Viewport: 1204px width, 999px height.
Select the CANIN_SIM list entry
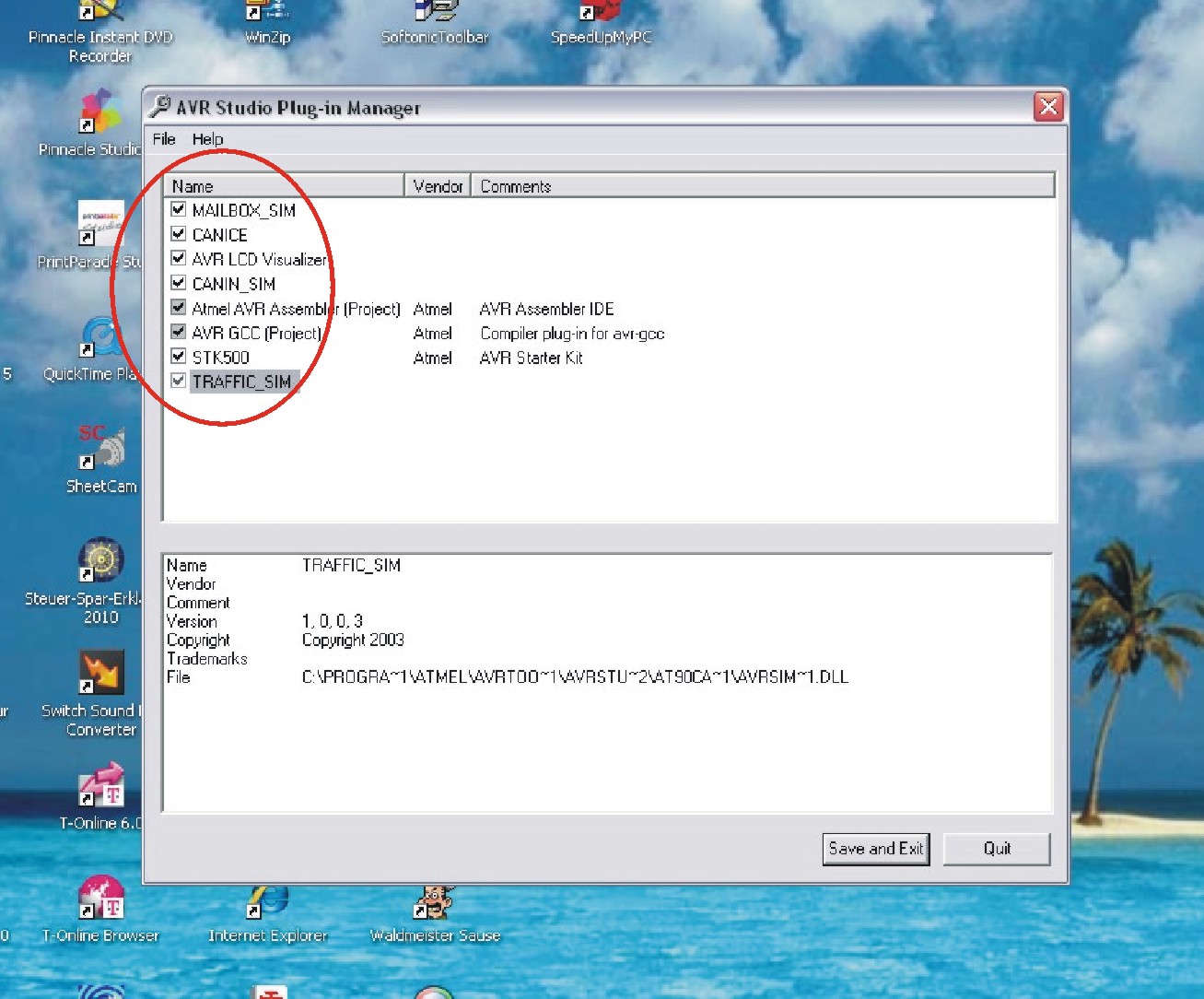pyautogui.click(x=234, y=284)
